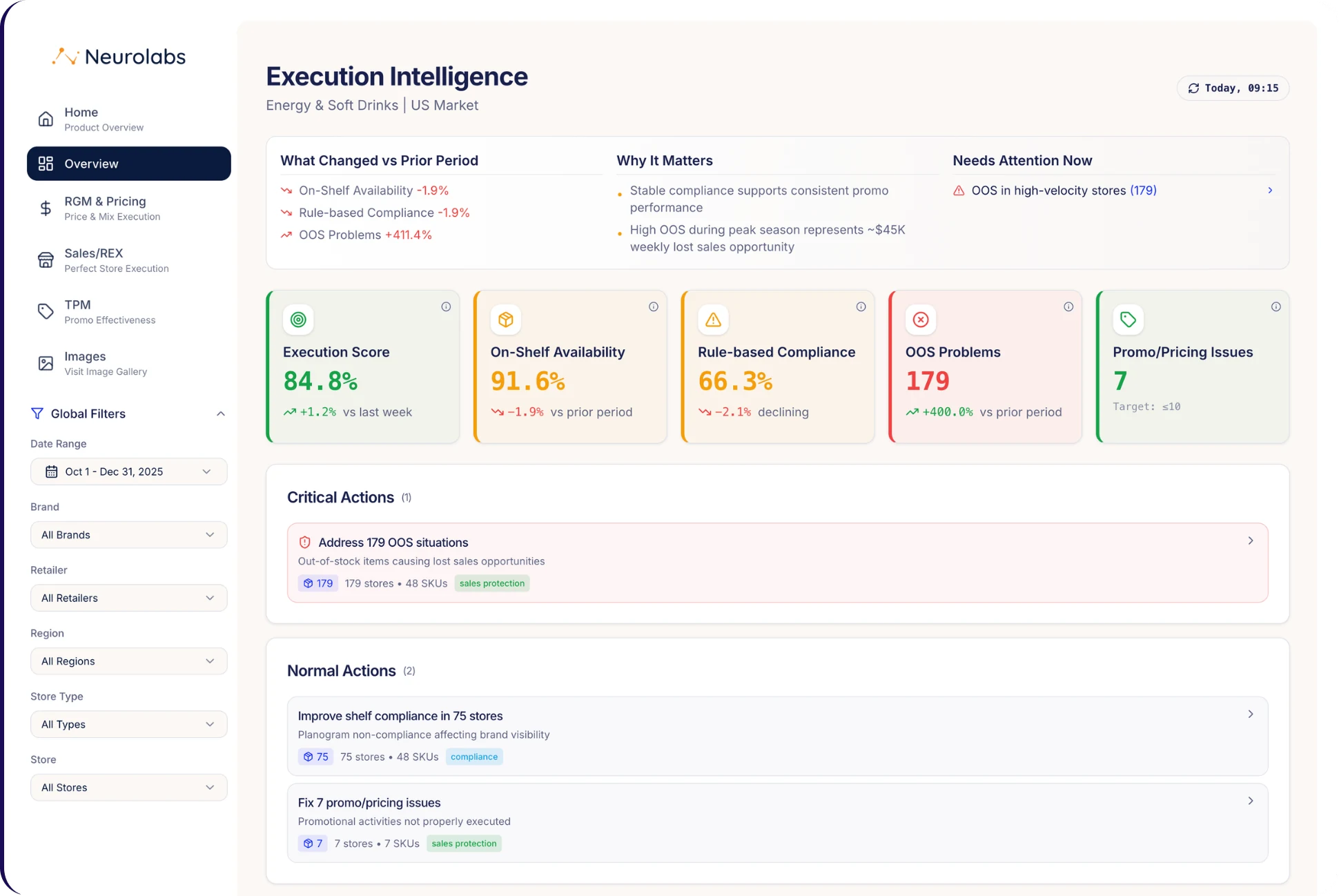Expand Address 179 OOS situations chevron

coord(1251,540)
